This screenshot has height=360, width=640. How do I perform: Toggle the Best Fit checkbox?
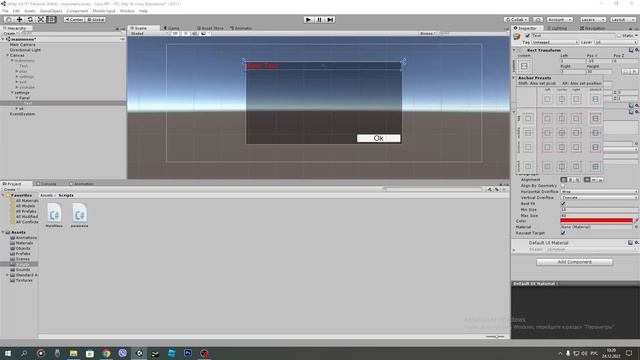pos(563,204)
